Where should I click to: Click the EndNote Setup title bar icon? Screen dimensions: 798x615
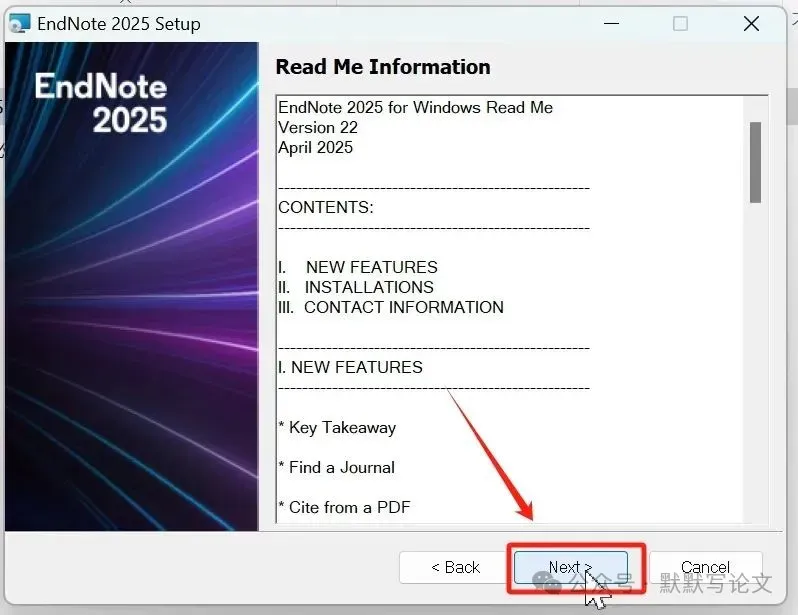click(x=20, y=23)
